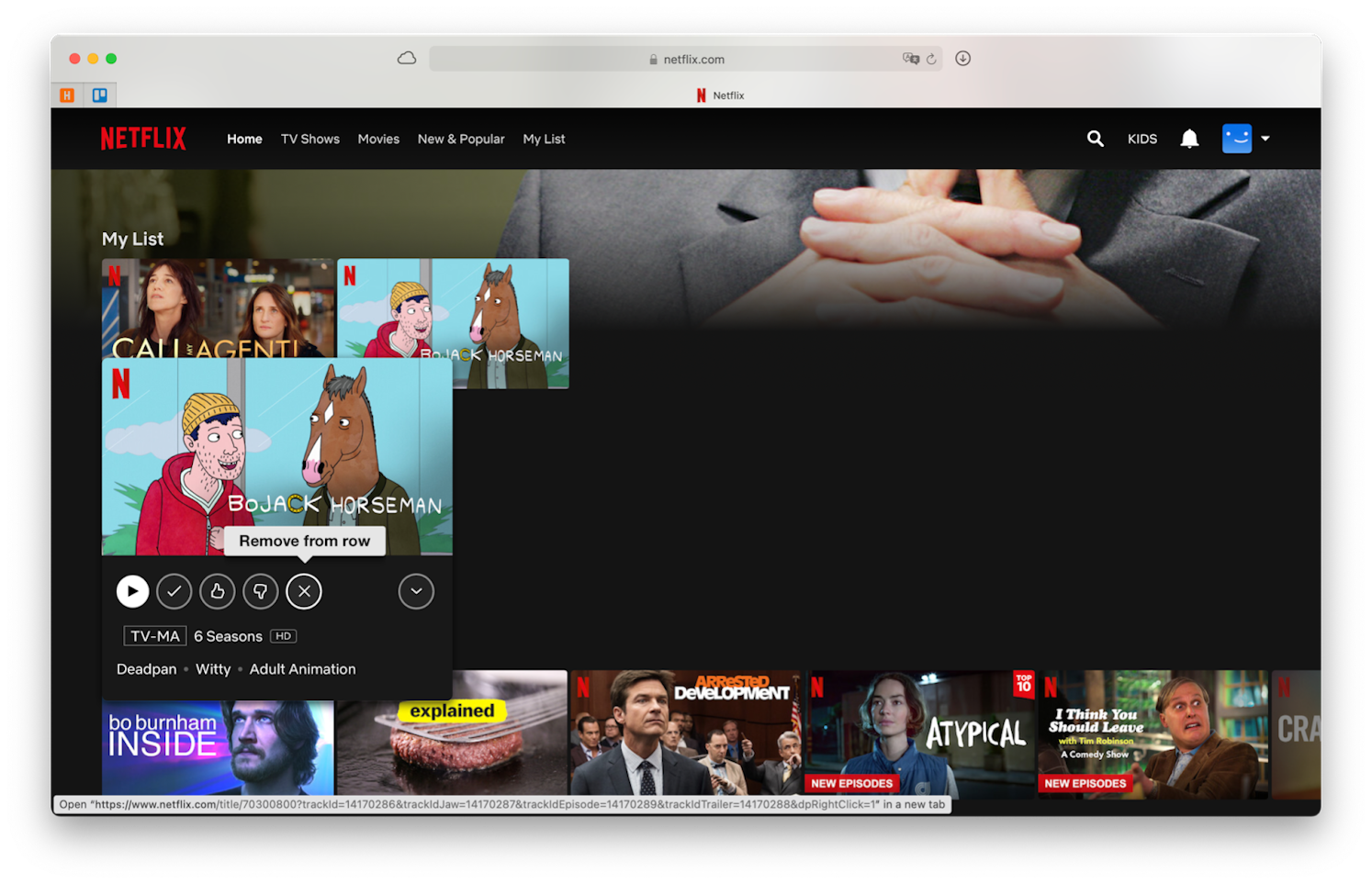Remove BoJack Horseman from the row

[x=304, y=591]
